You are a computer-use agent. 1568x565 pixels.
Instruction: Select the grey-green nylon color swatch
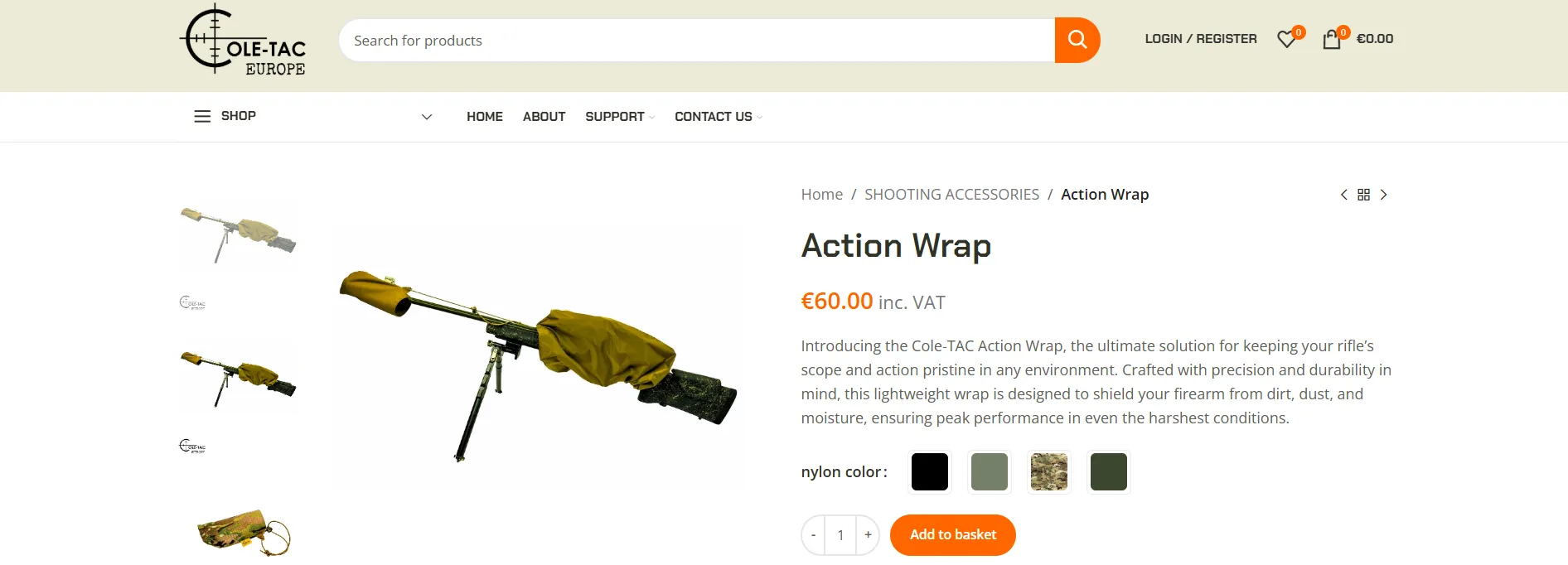(990, 472)
